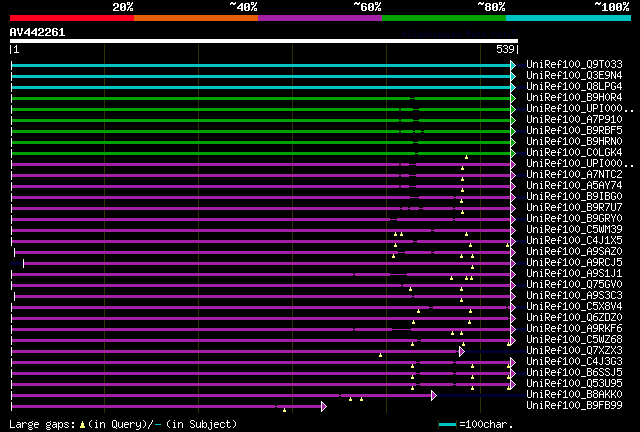Click the 20% scale label

[122, 7]
